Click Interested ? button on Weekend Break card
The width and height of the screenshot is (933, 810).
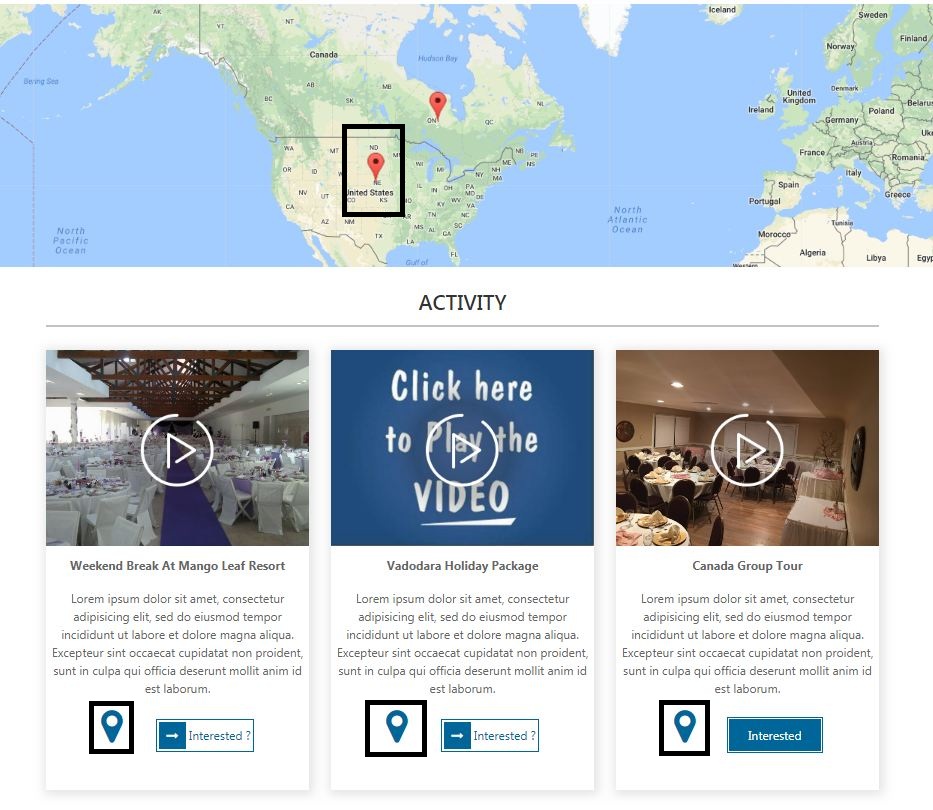(x=205, y=736)
